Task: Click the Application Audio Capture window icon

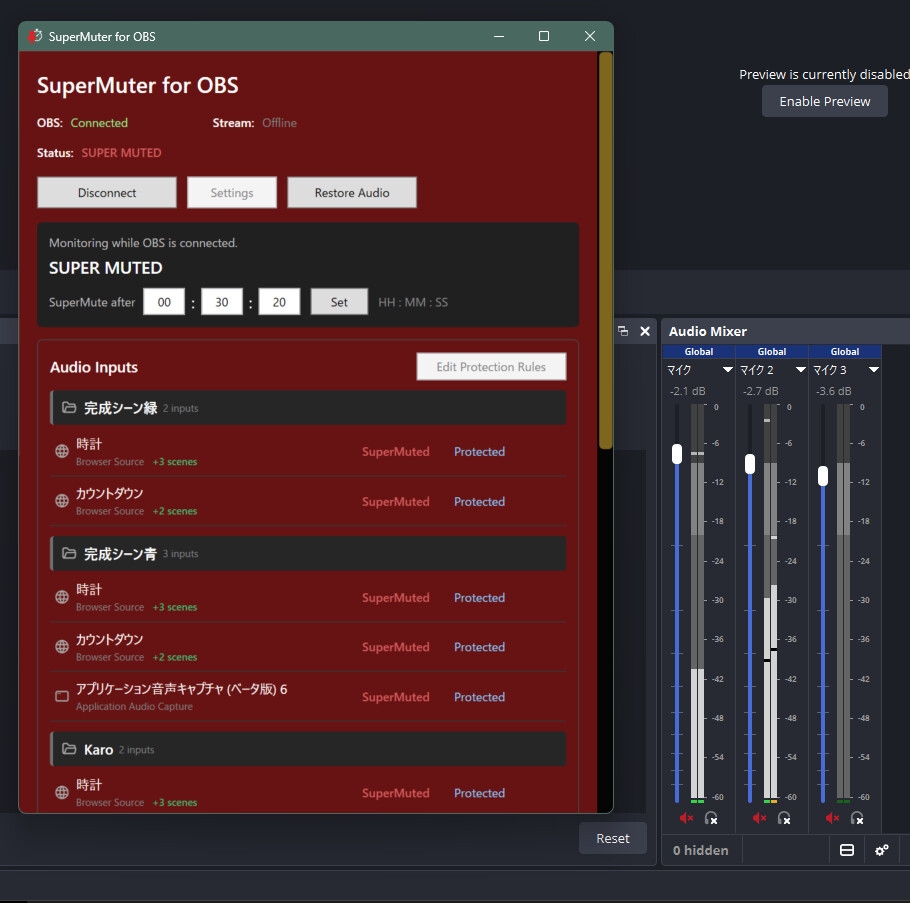Action: [62, 696]
